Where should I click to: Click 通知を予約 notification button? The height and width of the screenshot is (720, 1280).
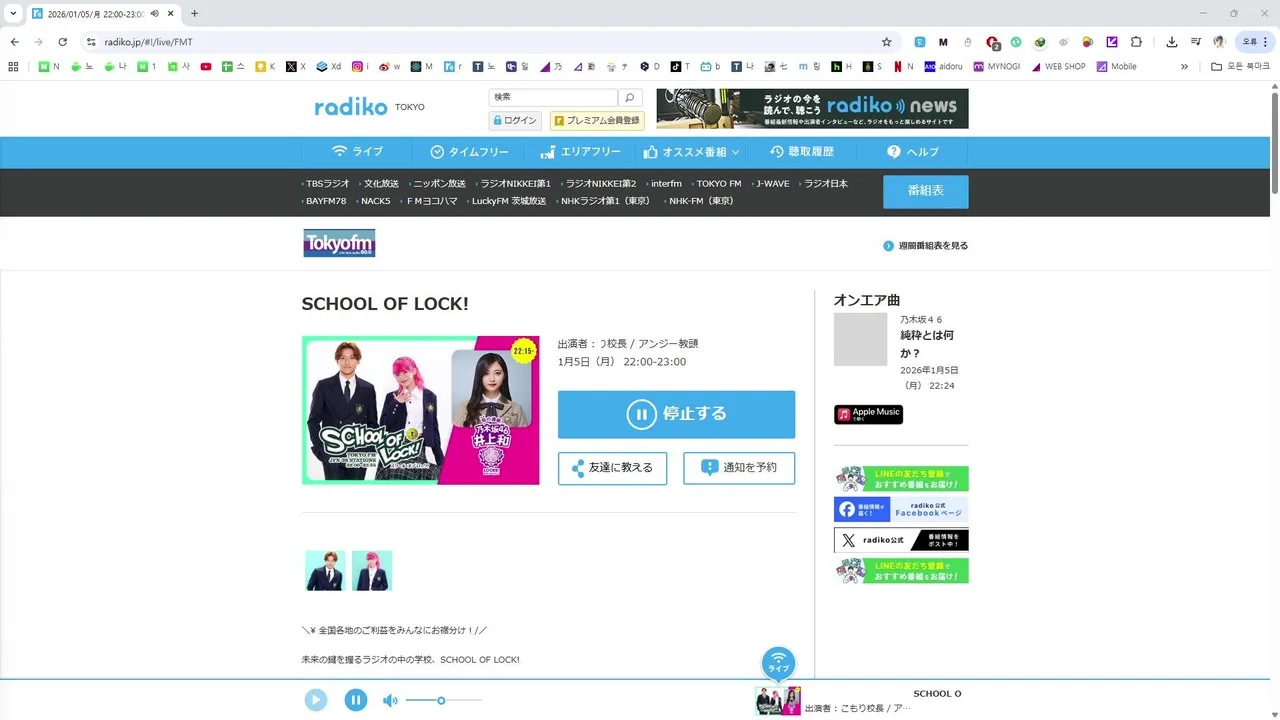tap(739, 468)
